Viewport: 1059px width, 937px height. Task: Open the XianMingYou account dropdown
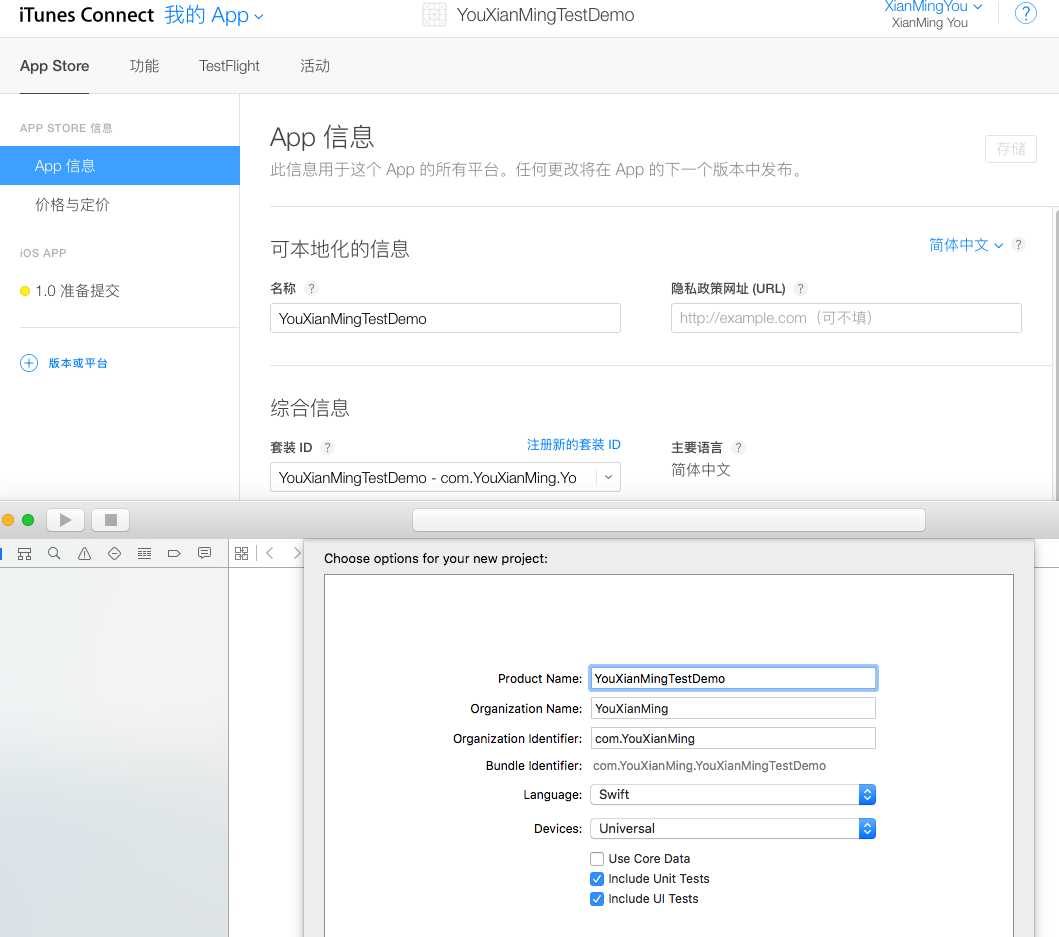[x=933, y=7]
